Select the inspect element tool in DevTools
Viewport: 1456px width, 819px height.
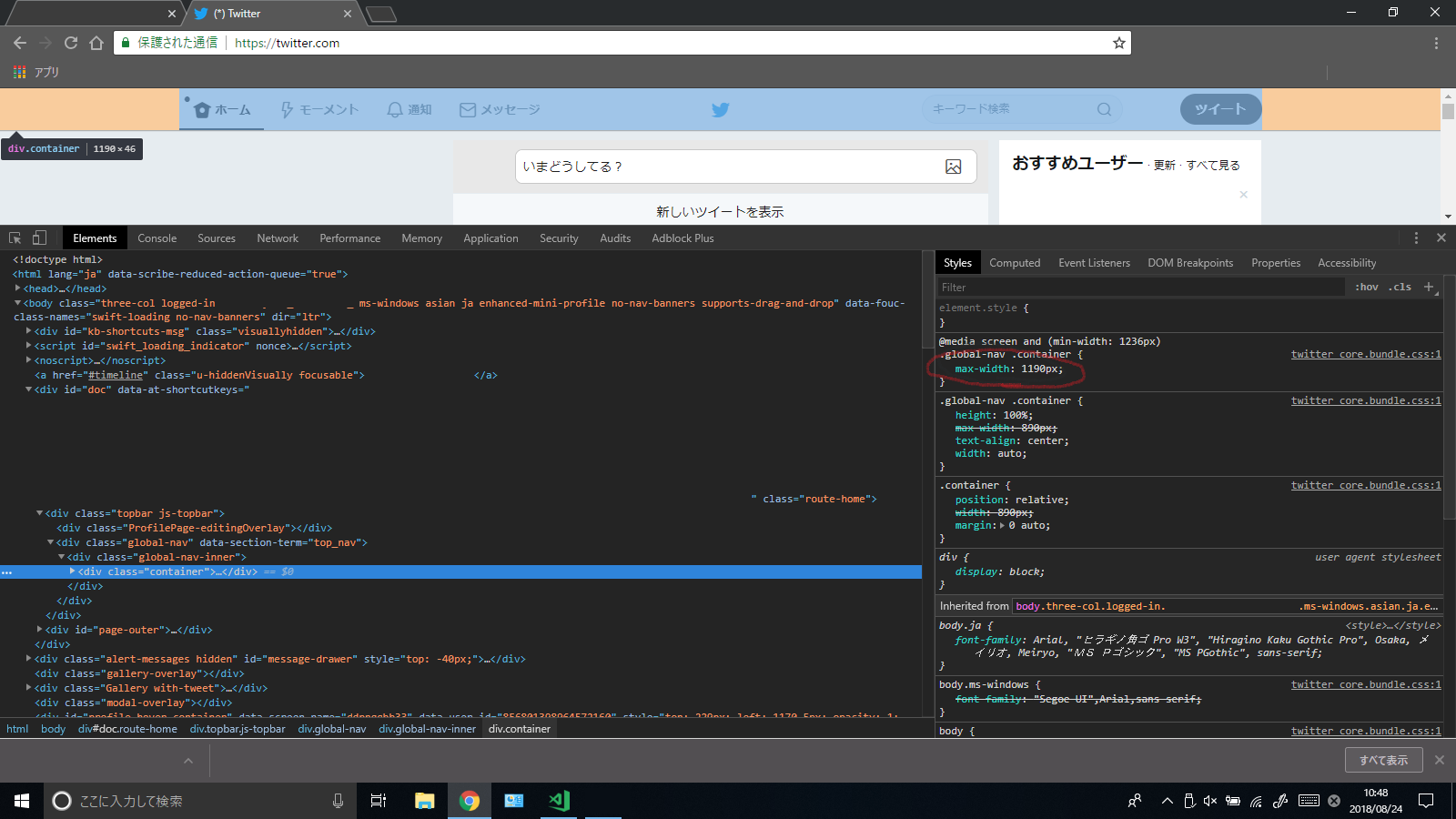click(14, 238)
